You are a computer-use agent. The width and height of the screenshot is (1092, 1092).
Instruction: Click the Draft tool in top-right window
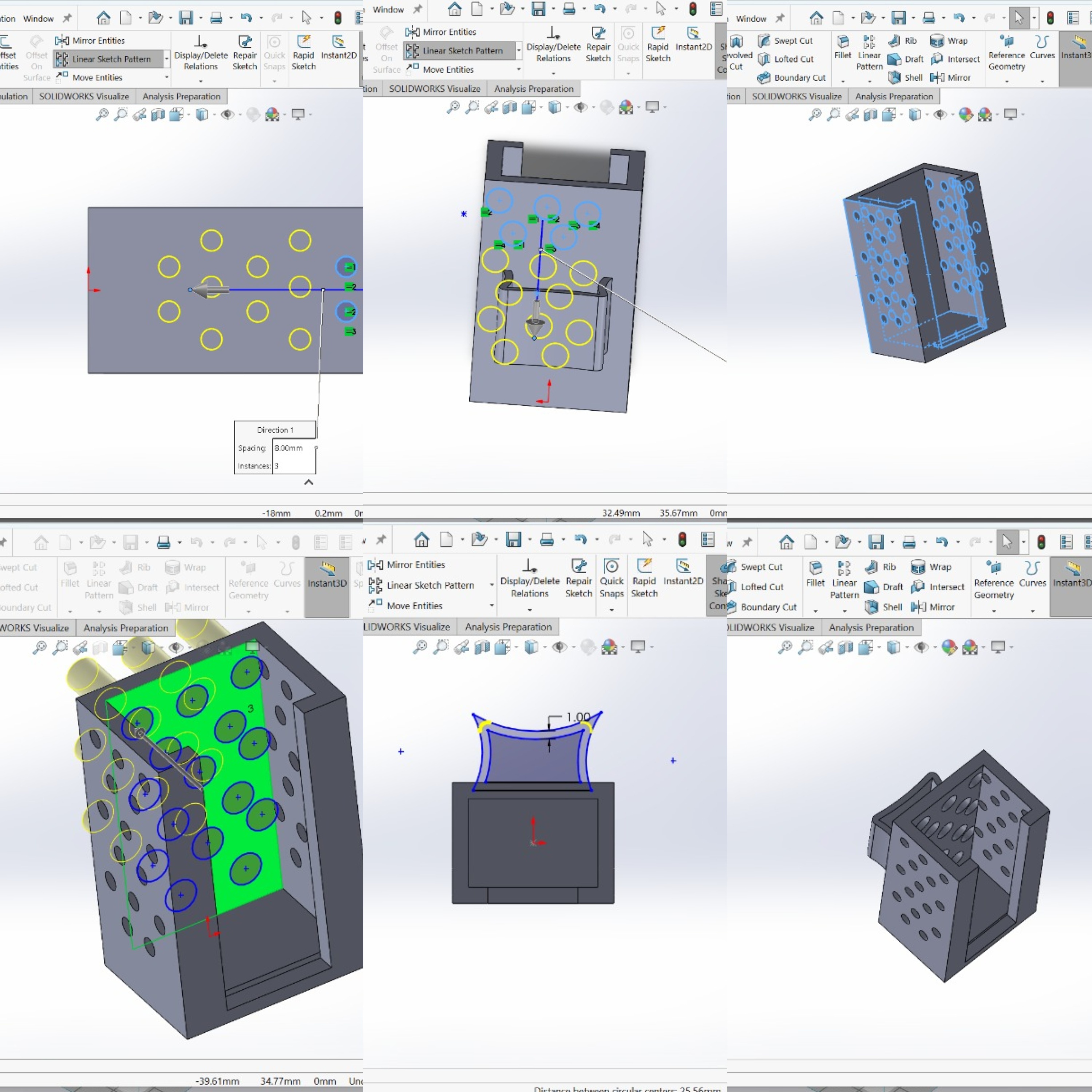(906, 59)
